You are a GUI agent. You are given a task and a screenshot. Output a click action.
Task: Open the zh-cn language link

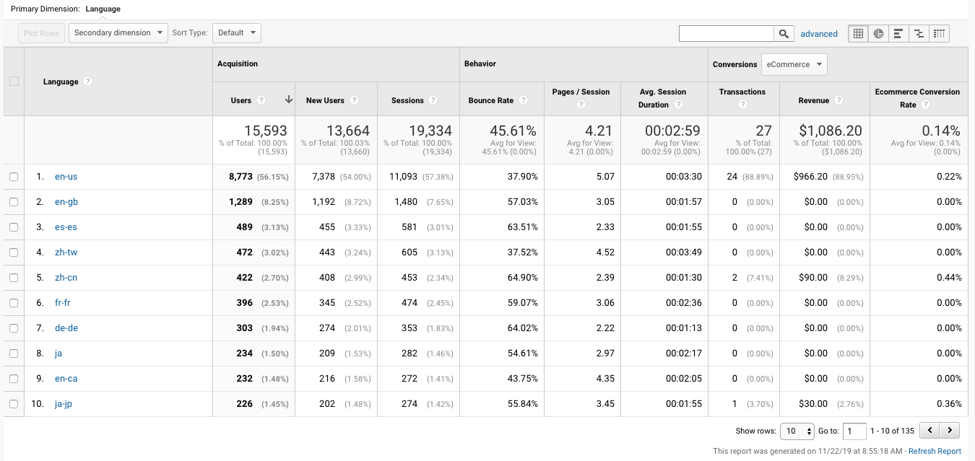point(66,277)
